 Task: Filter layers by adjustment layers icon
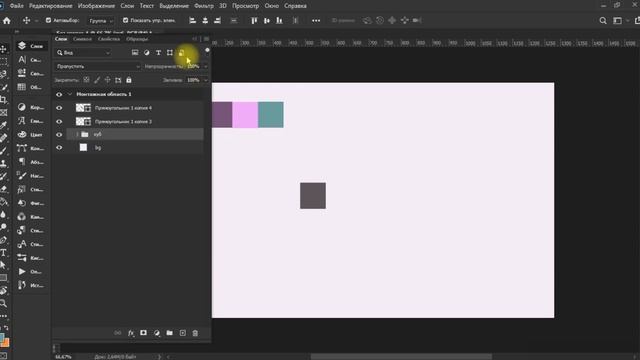(x=147, y=53)
